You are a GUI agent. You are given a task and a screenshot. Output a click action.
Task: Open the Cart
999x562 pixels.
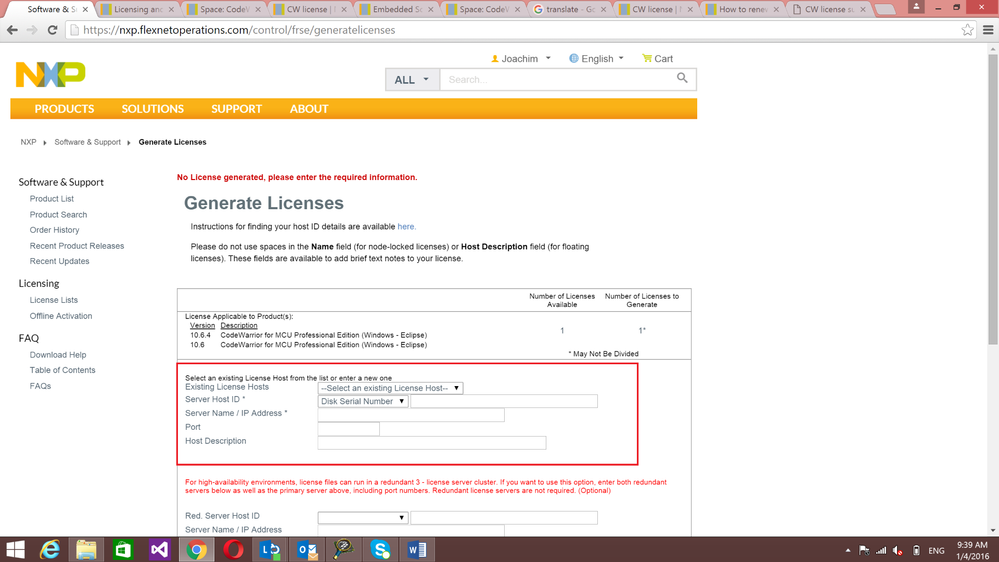coord(658,59)
